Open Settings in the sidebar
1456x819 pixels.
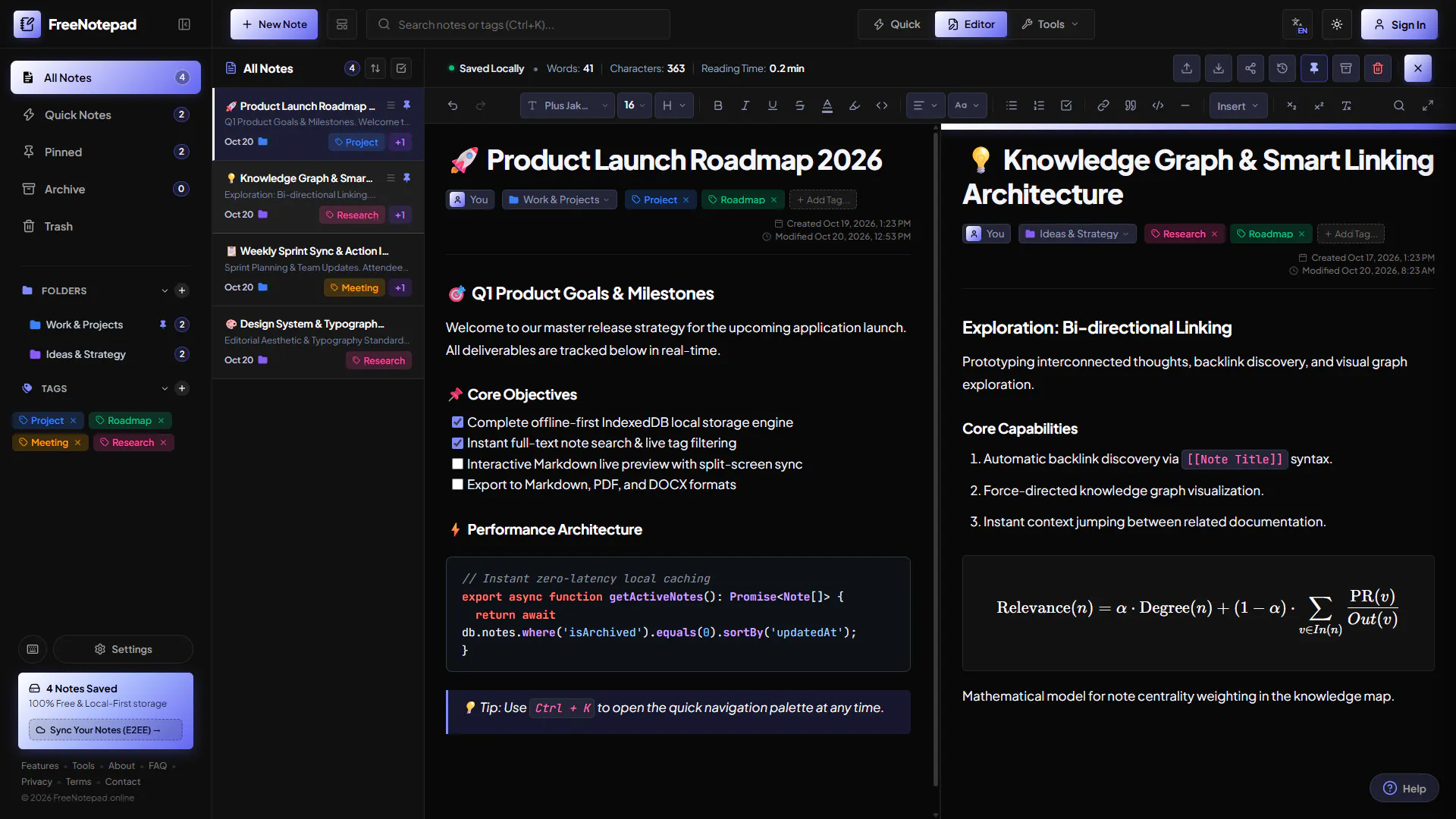coord(123,649)
